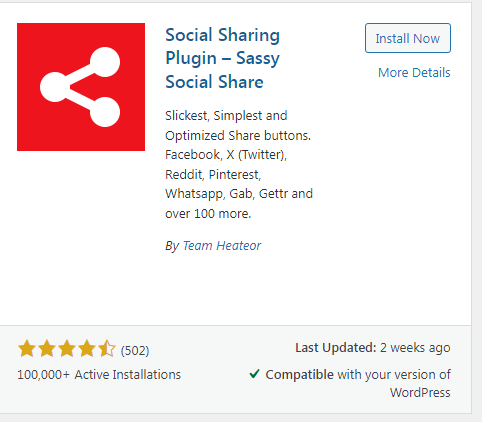Click the first rating star
Image resolution: width=482 pixels, height=422 pixels.
tap(27, 349)
